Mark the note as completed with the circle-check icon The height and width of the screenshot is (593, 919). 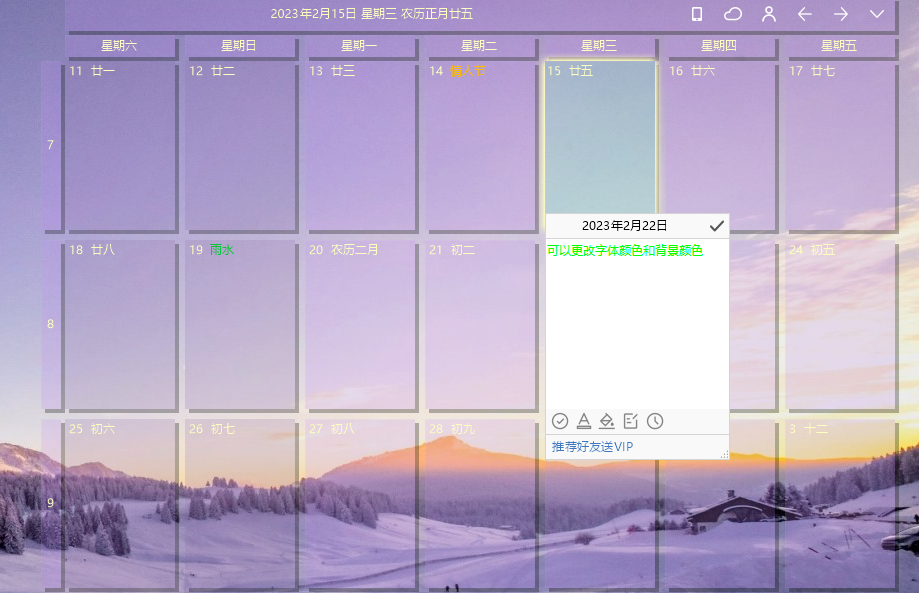pyautogui.click(x=561, y=421)
